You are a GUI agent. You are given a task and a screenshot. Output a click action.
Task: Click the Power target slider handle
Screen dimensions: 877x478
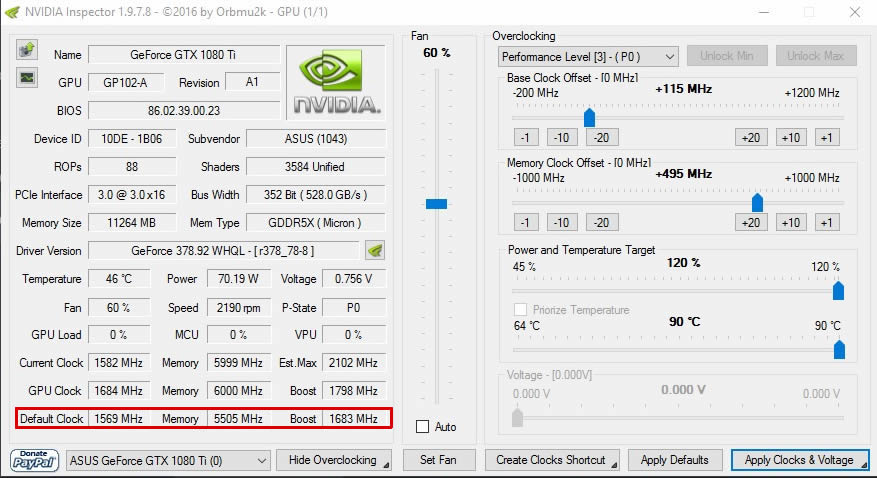[x=838, y=290]
